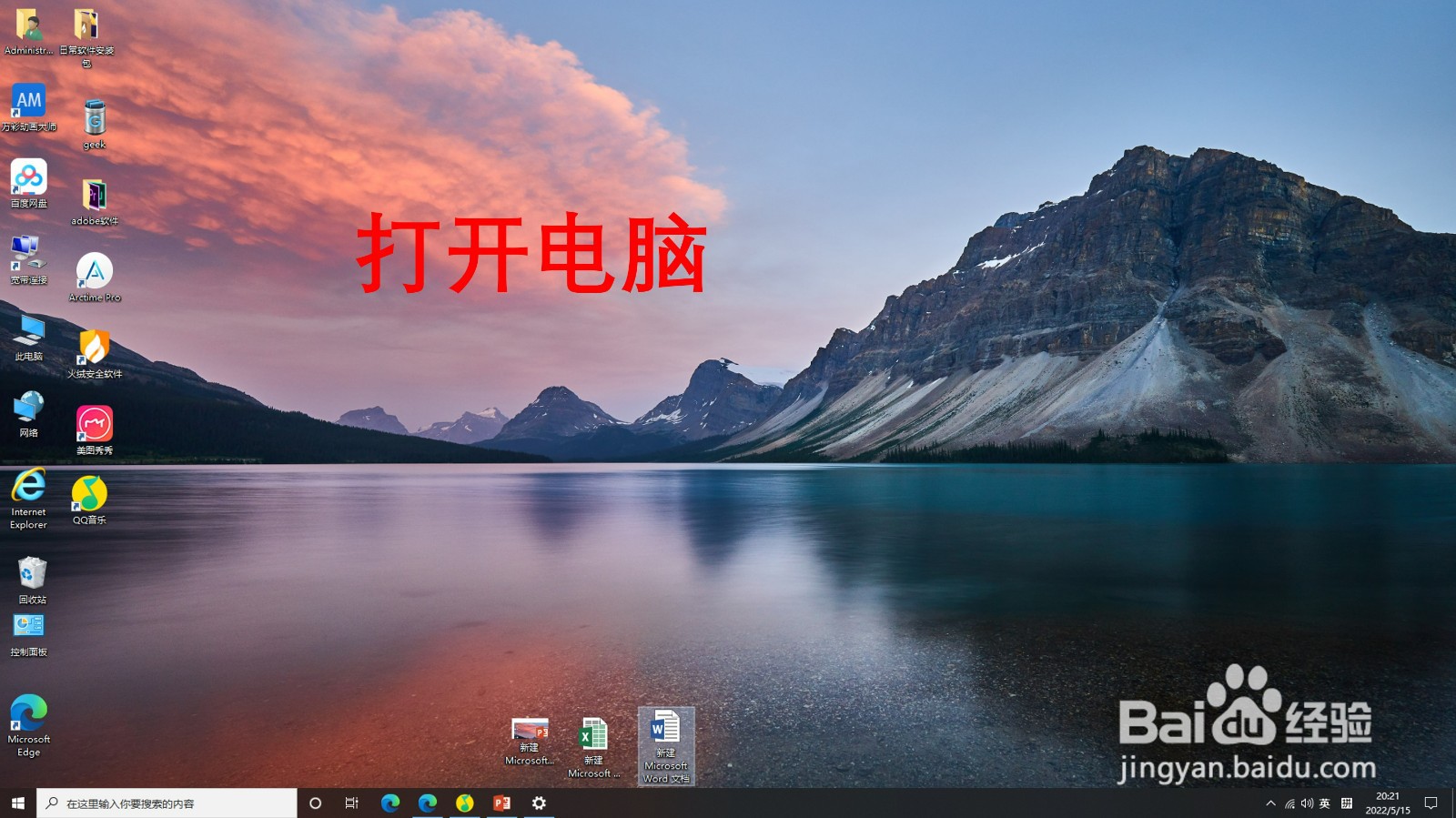
Task: Select the 新建 Microsoft Word 文档 file
Action: 666,746
